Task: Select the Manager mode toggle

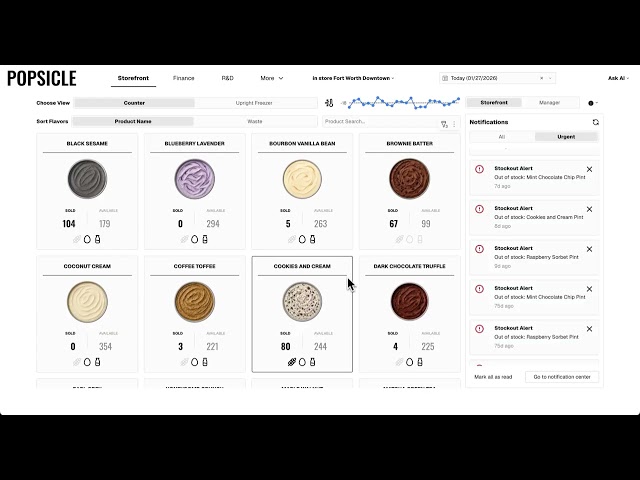Action: coord(549,102)
